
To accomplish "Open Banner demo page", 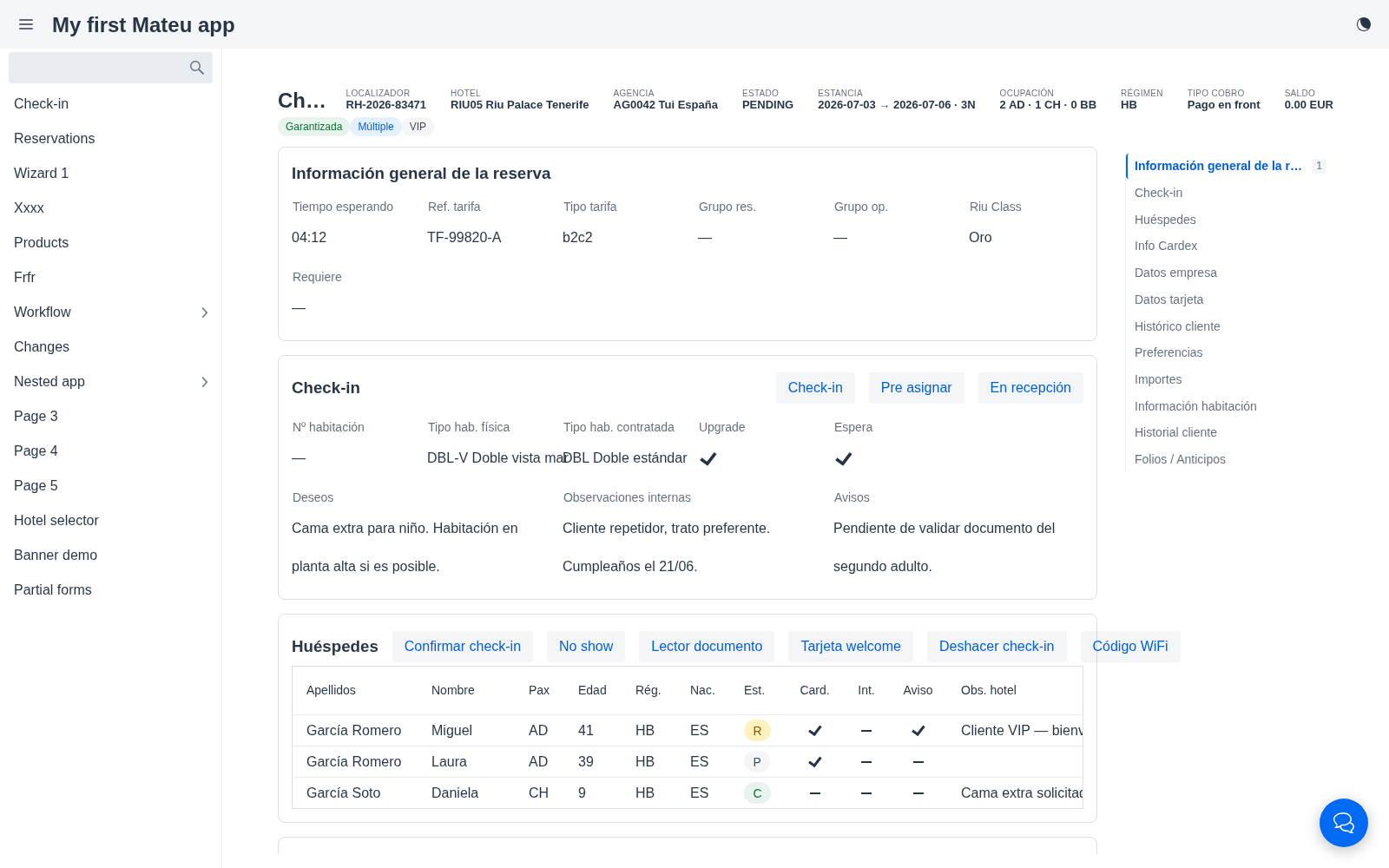I will coord(110,556).
